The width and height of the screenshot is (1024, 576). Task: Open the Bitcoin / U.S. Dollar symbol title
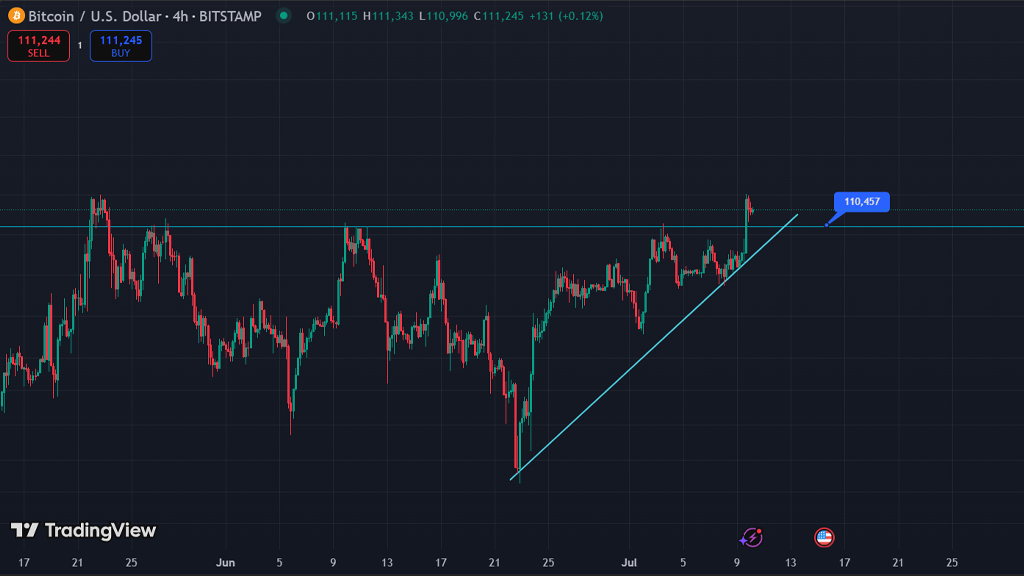pos(145,16)
